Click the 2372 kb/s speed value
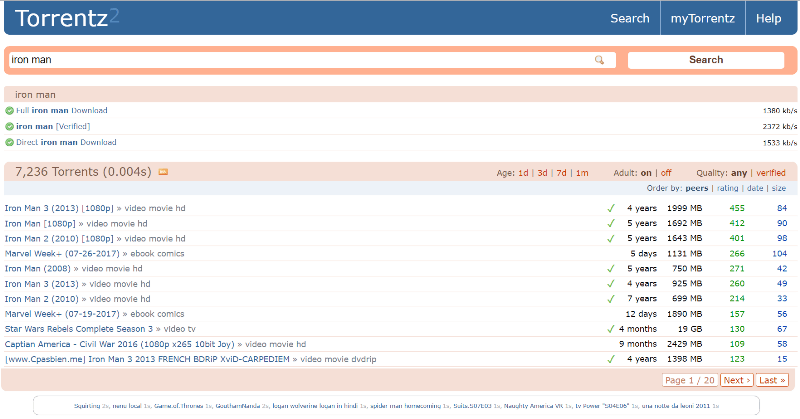 click(780, 127)
